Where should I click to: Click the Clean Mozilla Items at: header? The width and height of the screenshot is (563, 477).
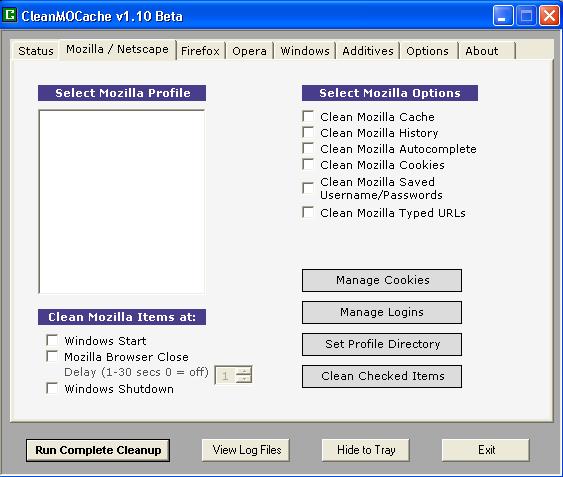pos(122,317)
